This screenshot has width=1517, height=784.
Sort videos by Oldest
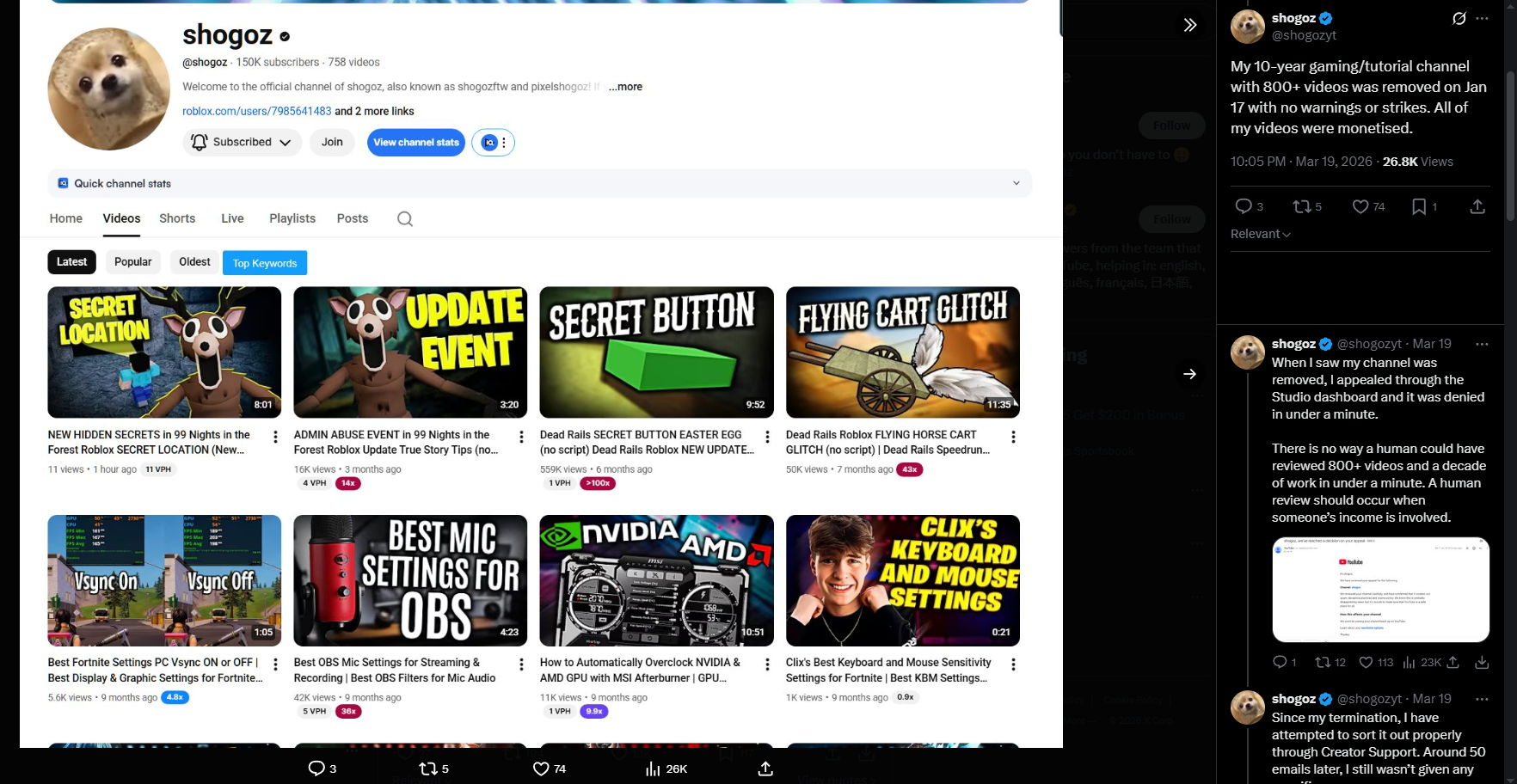[194, 262]
